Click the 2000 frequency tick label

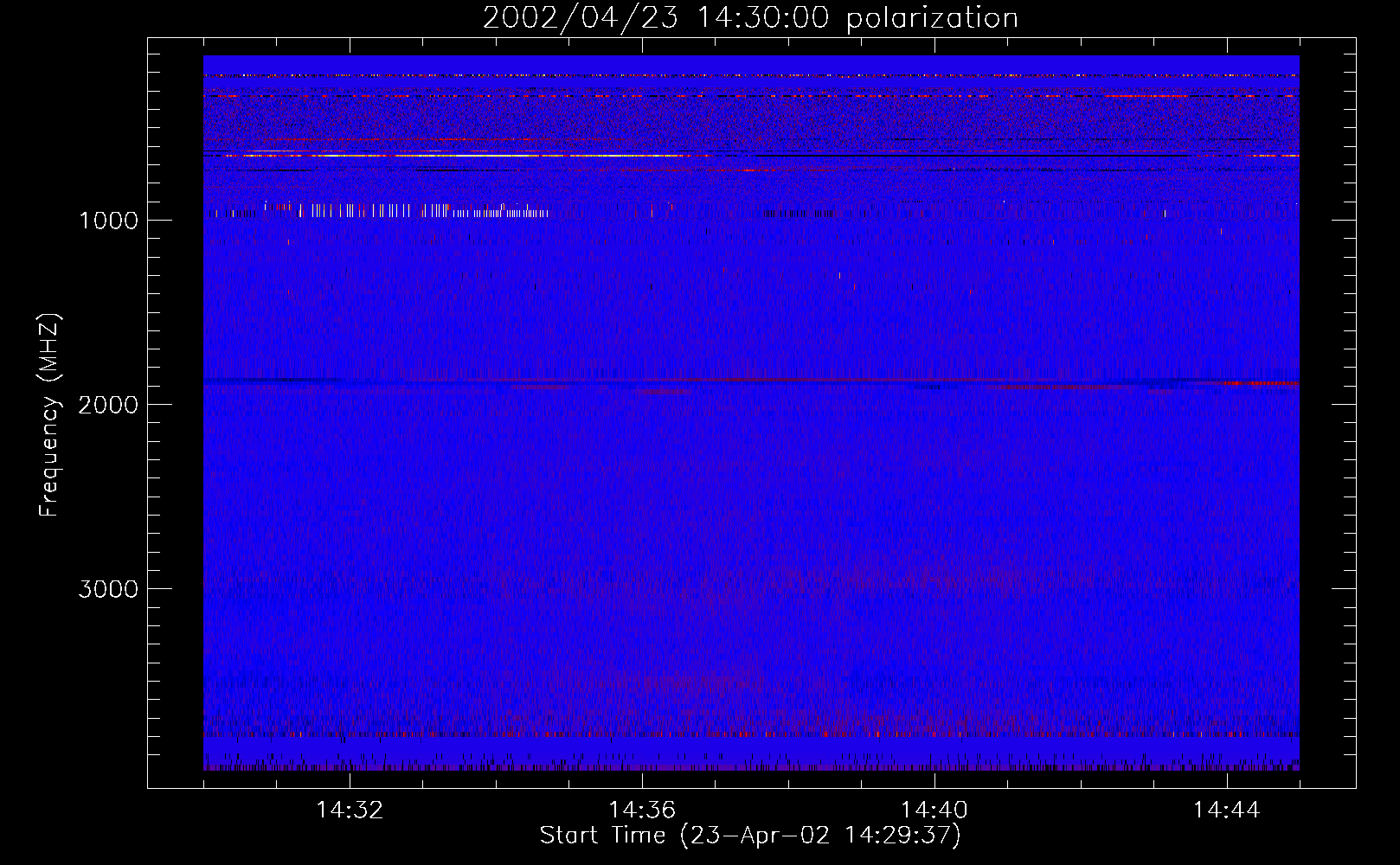tap(108, 405)
